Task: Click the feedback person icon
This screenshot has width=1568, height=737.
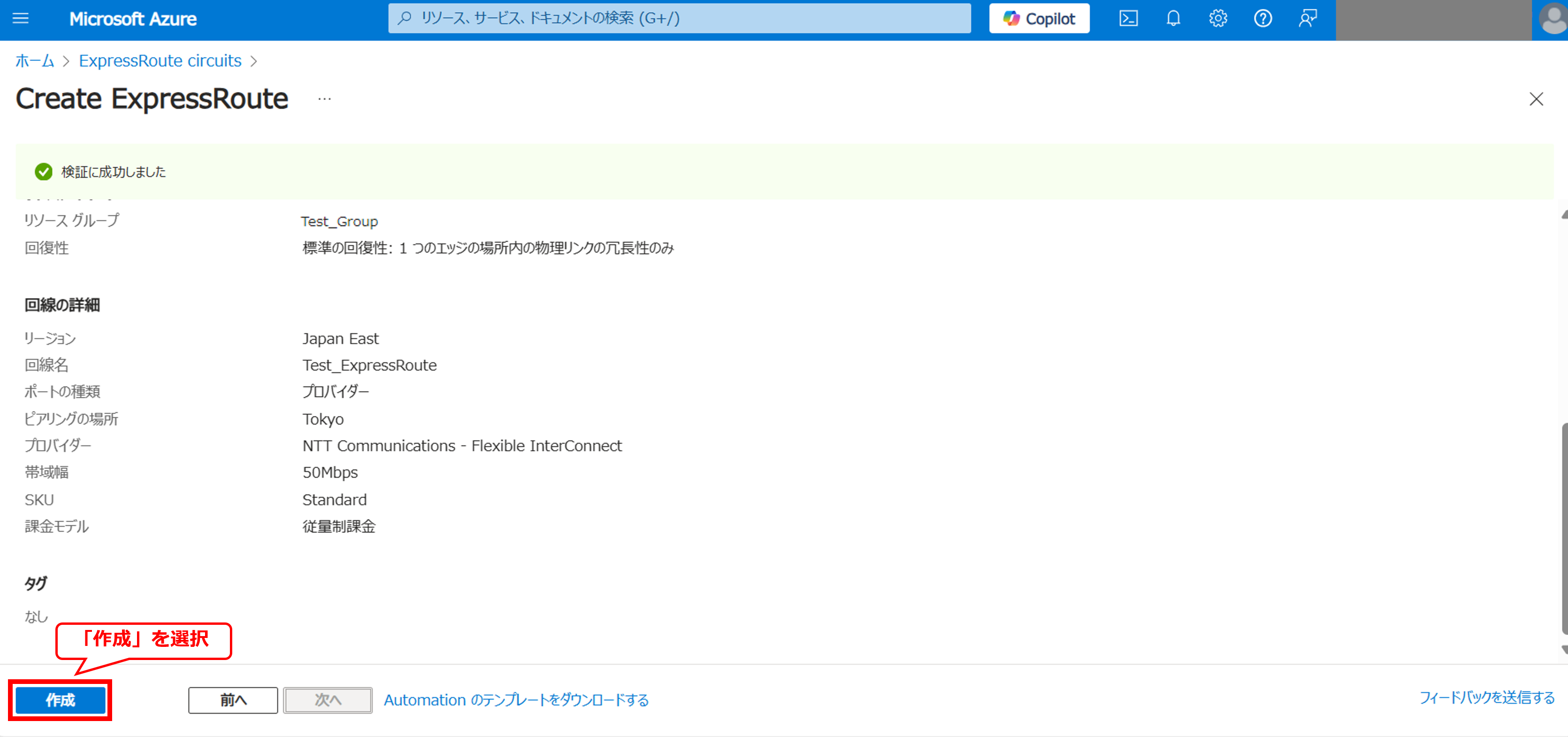Action: pyautogui.click(x=1308, y=18)
